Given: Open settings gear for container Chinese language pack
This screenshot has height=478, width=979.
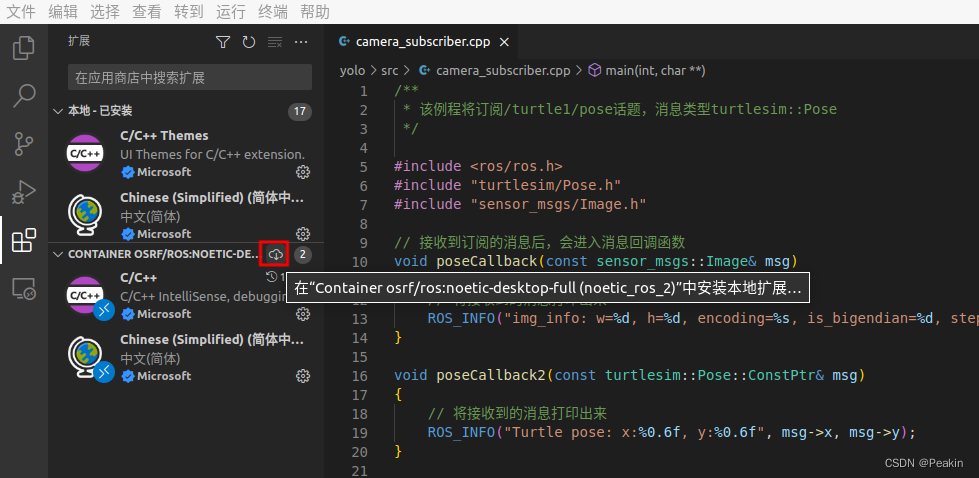Looking at the screenshot, I should pos(303,376).
